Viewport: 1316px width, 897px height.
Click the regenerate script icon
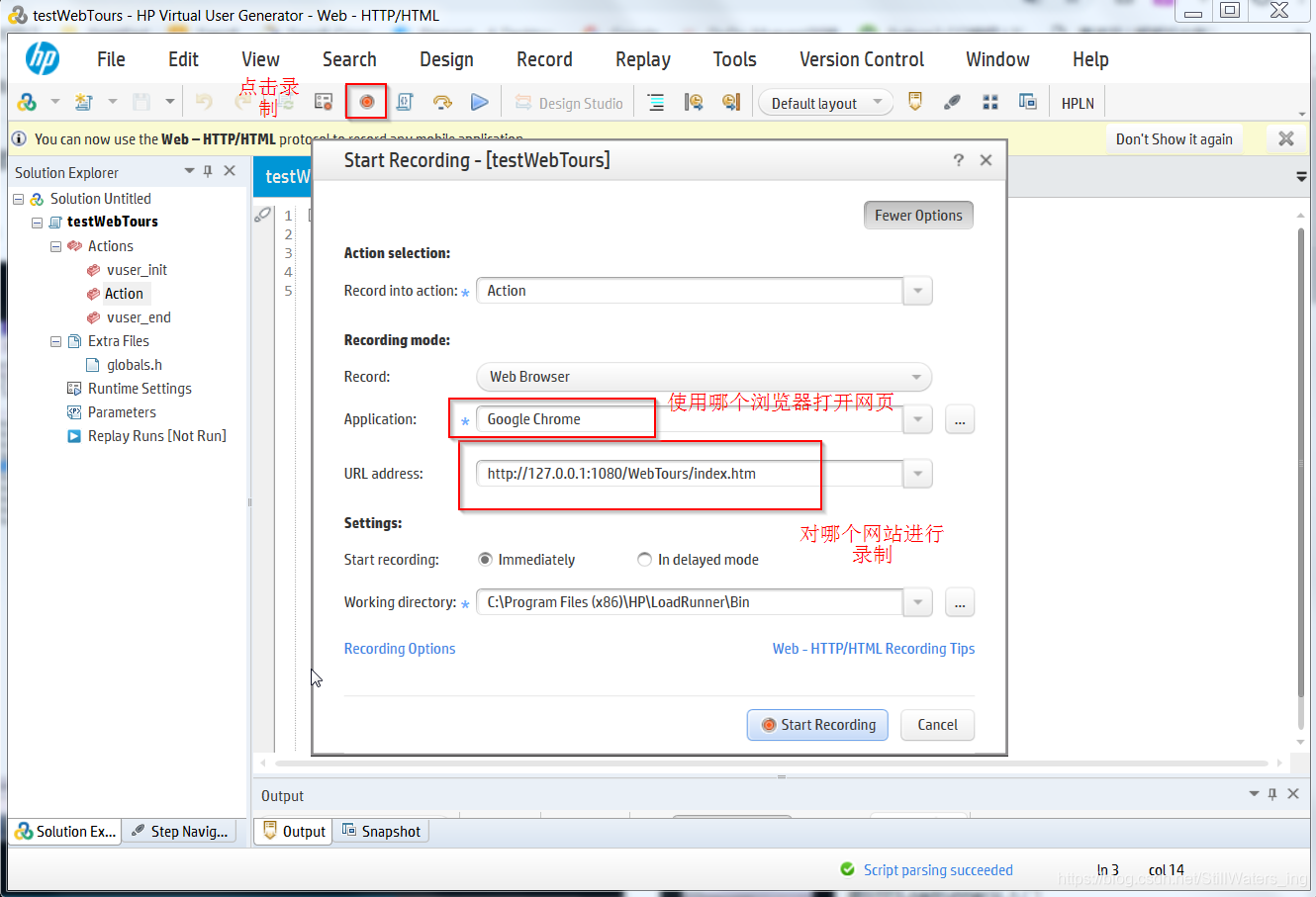(x=404, y=102)
